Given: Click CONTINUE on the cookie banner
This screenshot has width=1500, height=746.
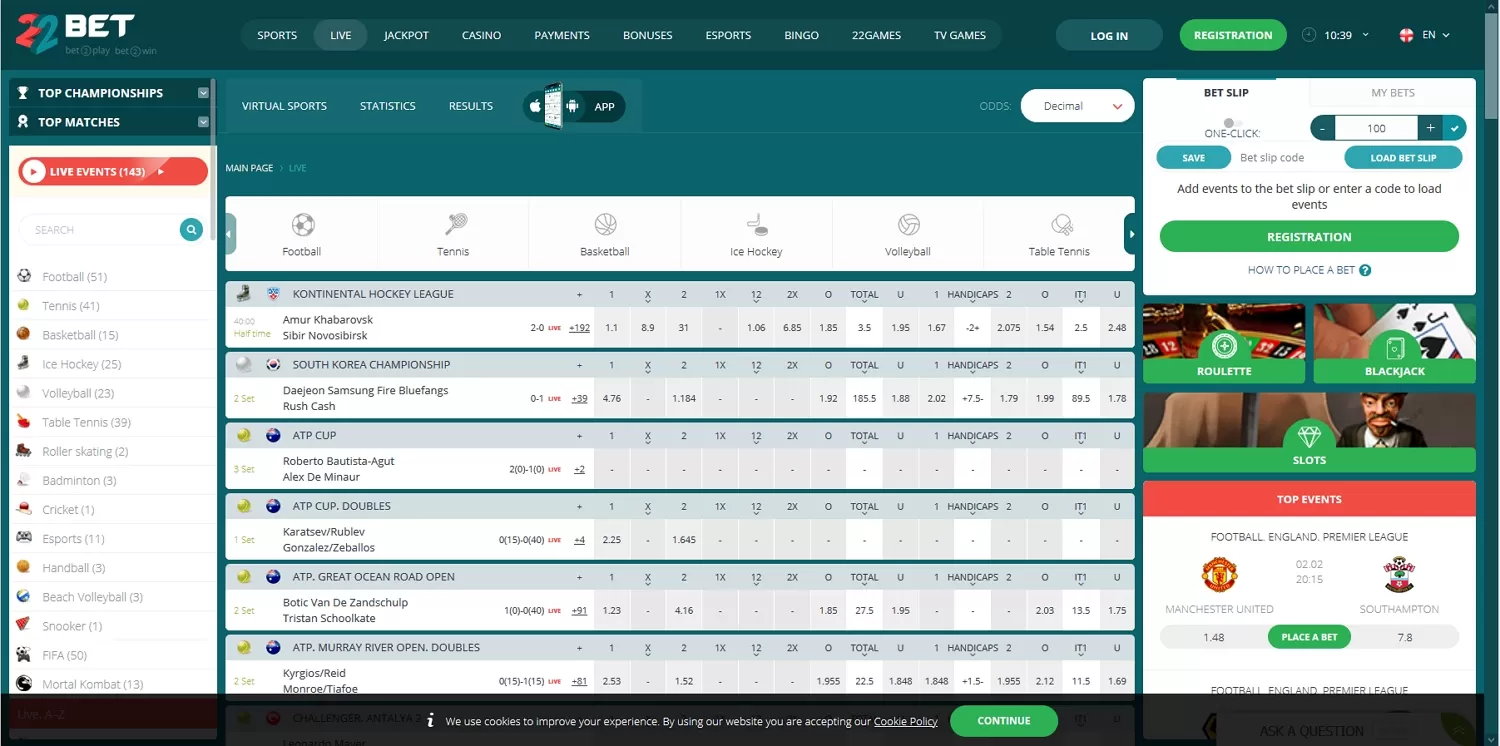Looking at the screenshot, I should pyautogui.click(x=1004, y=721).
